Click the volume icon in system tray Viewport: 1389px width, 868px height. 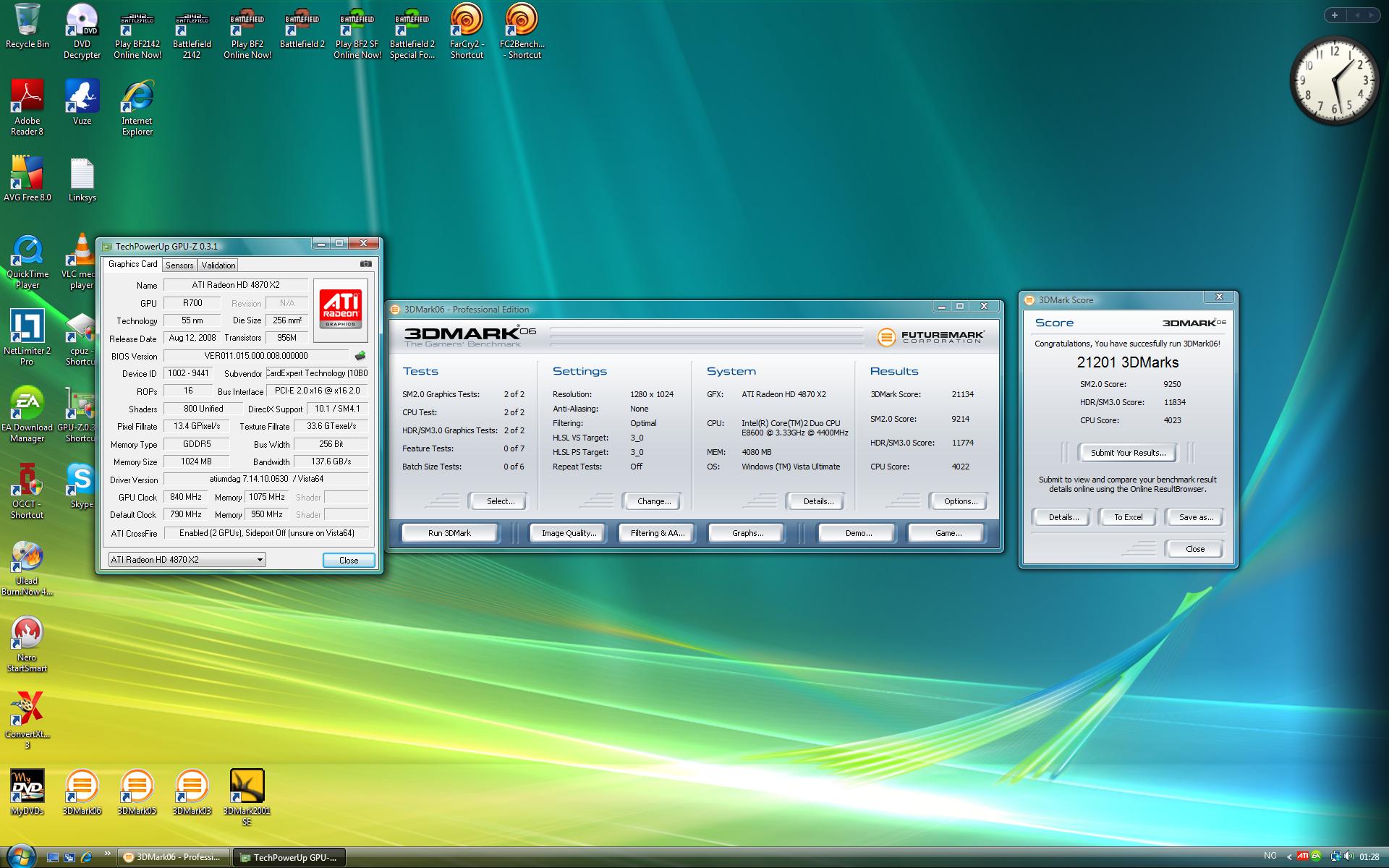click(1348, 856)
